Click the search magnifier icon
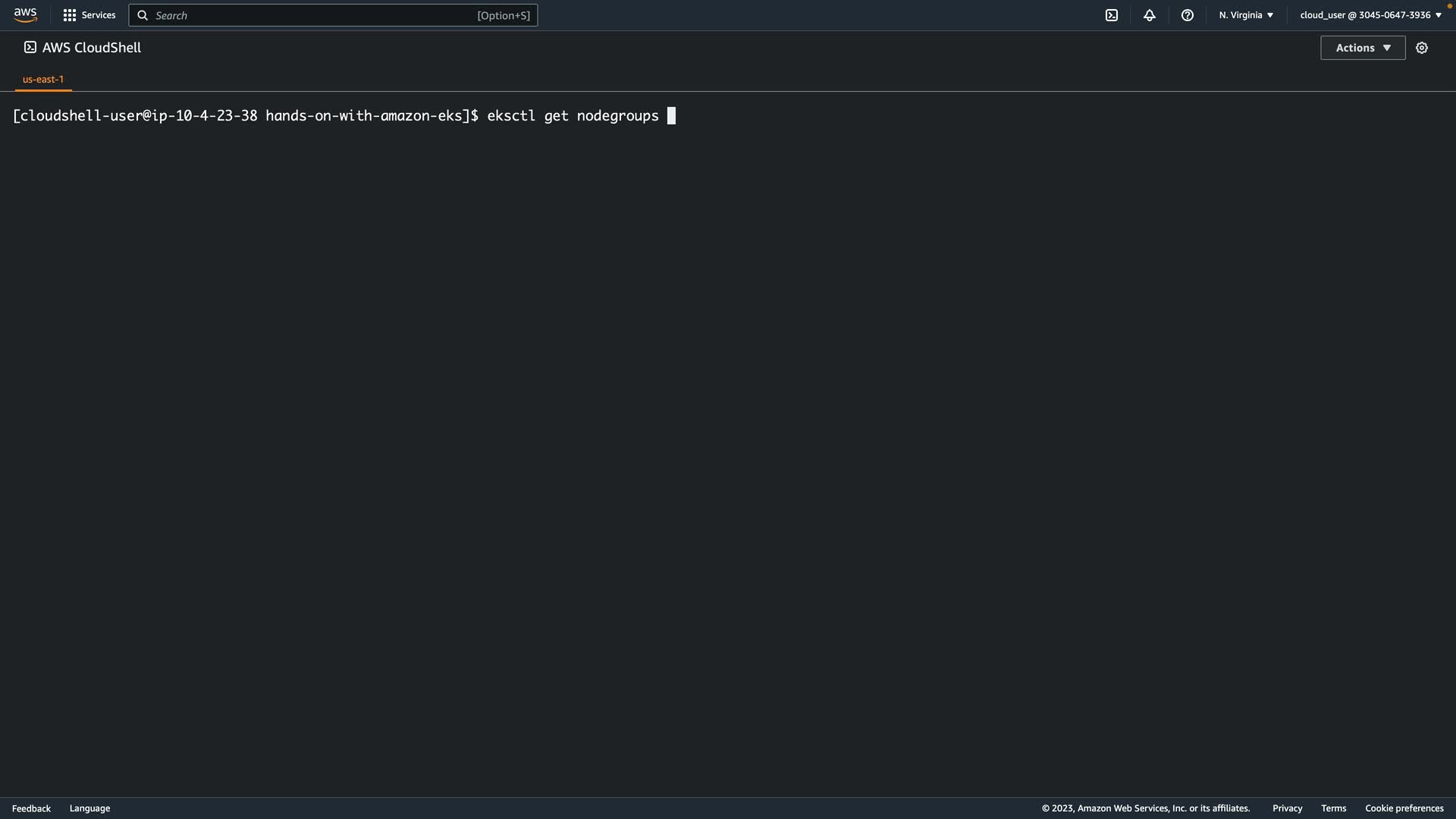Image resolution: width=1456 pixels, height=819 pixels. (x=143, y=15)
